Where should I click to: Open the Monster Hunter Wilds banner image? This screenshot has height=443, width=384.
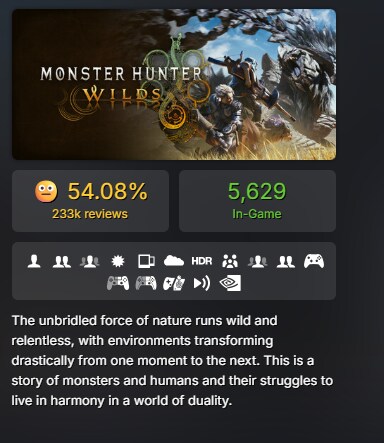pos(174,84)
